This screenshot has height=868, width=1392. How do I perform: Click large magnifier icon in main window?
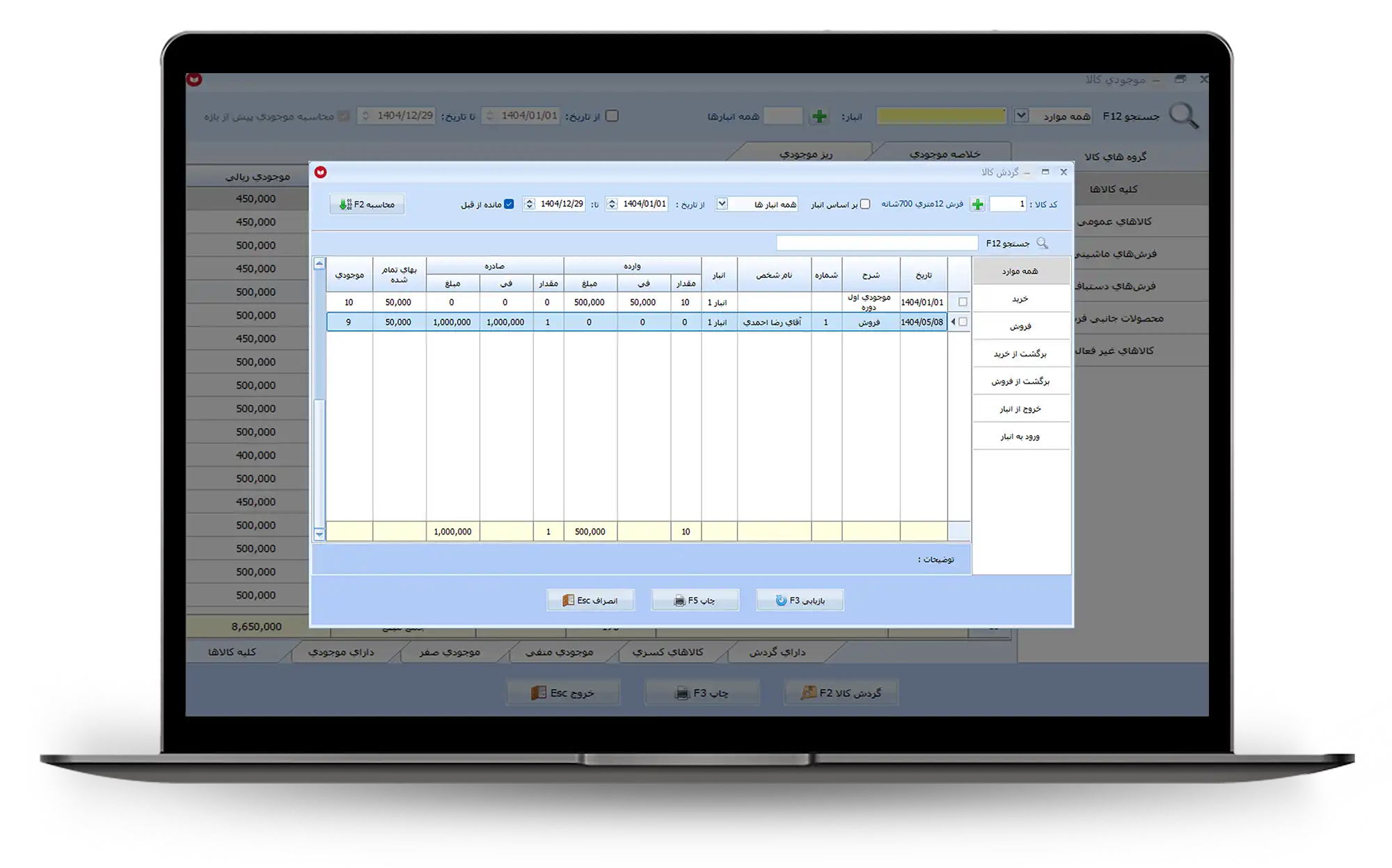click(1183, 116)
